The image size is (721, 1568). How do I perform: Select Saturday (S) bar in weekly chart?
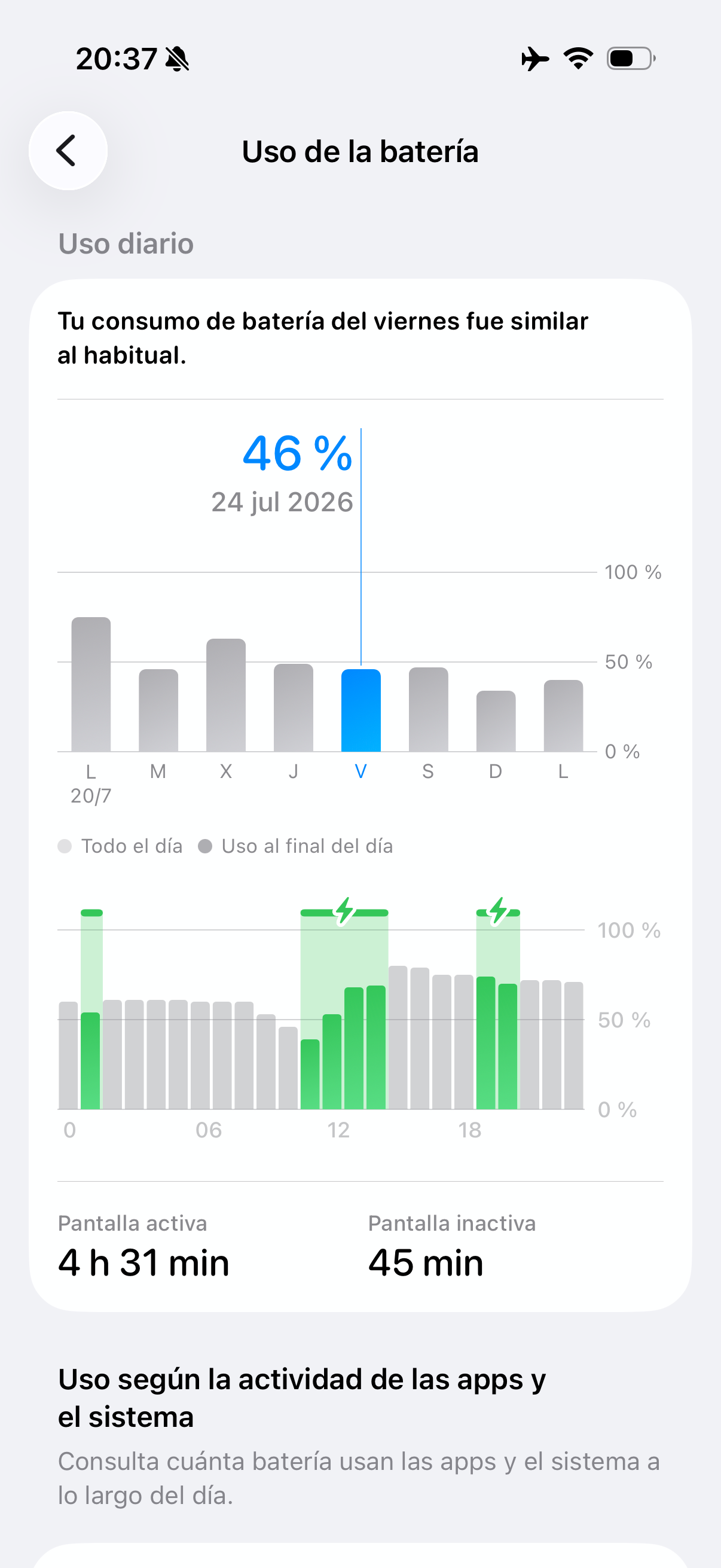click(429, 709)
